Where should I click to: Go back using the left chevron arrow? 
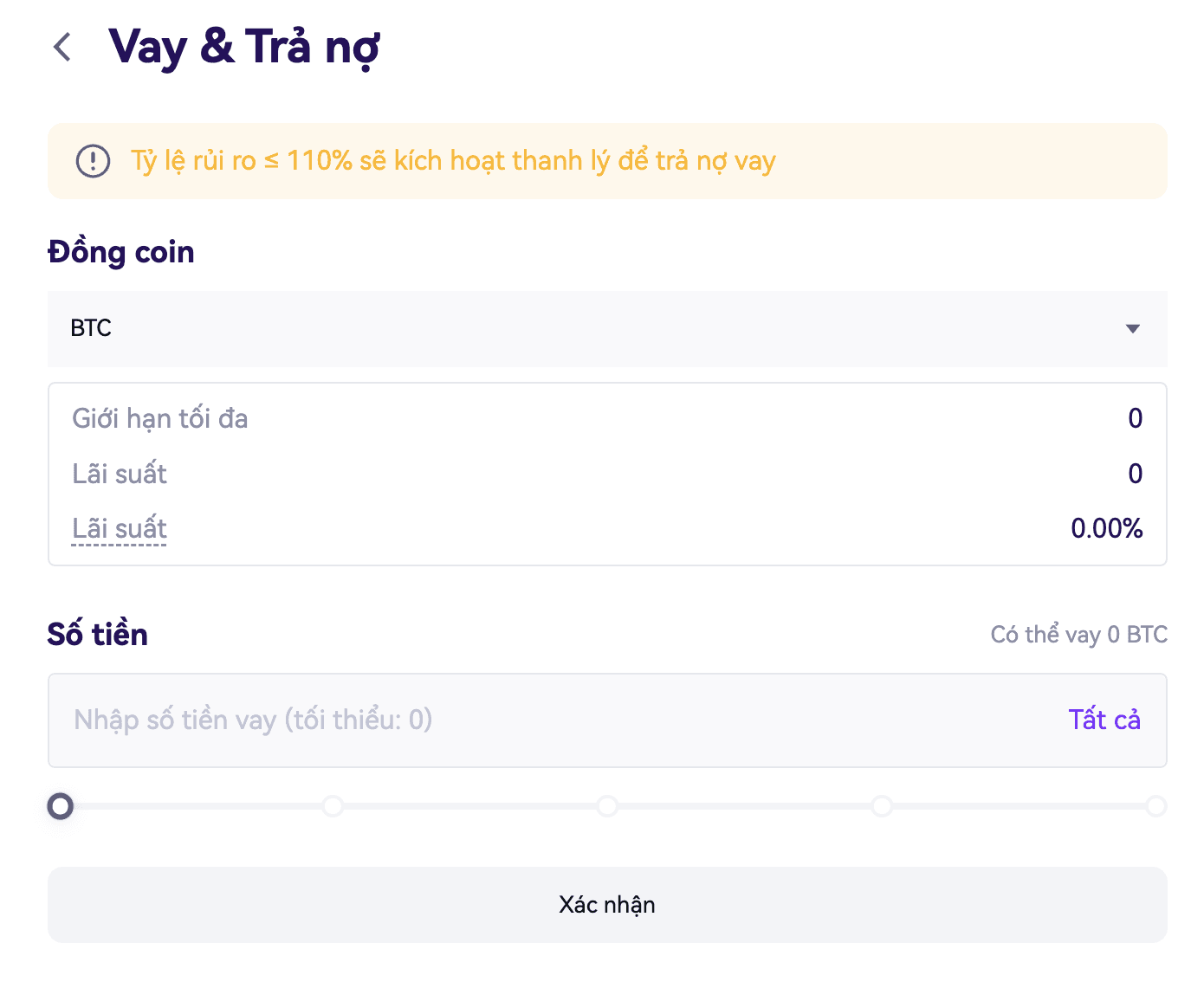click(62, 47)
